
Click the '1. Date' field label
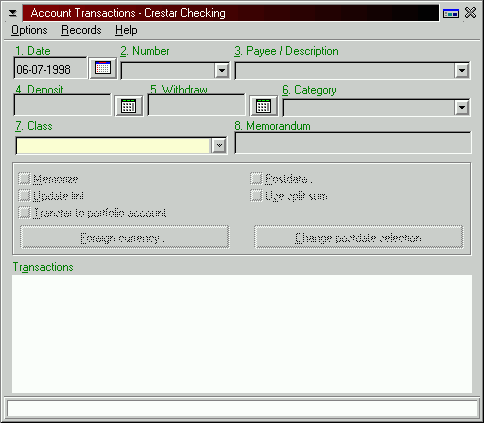[33, 51]
